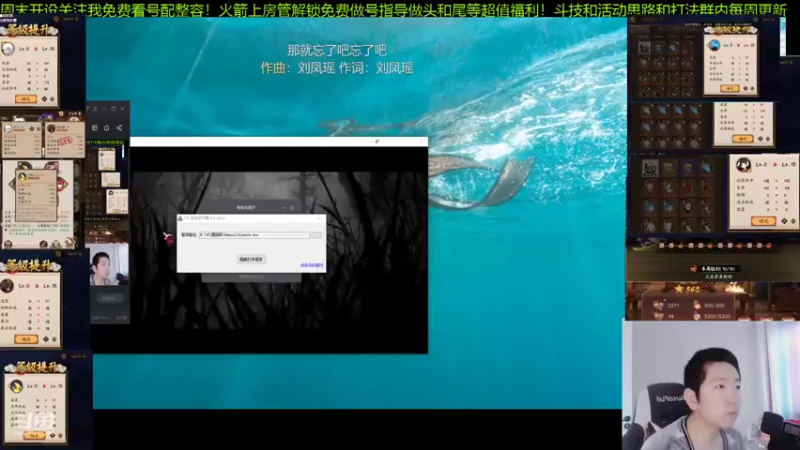
Task: Open the blue link in the dialog's corner
Action: (x=312, y=265)
